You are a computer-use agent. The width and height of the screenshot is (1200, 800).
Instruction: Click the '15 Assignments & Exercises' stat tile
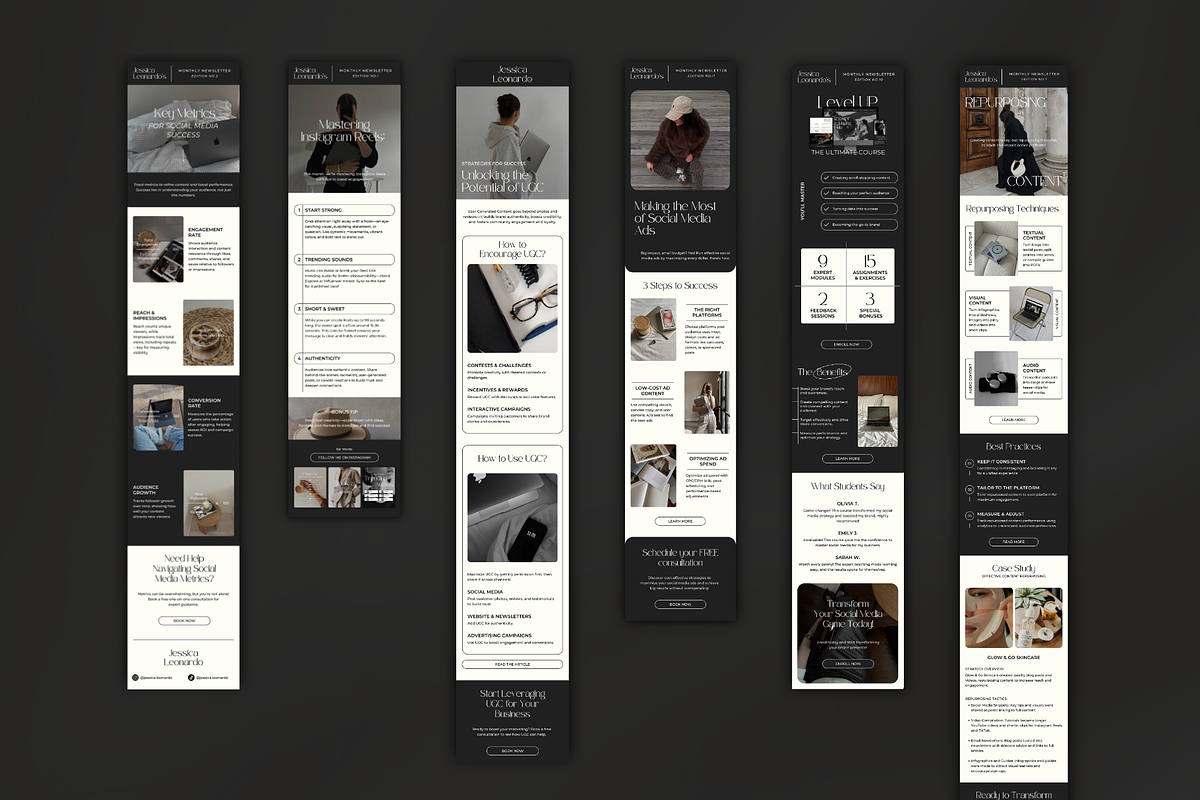(871, 267)
